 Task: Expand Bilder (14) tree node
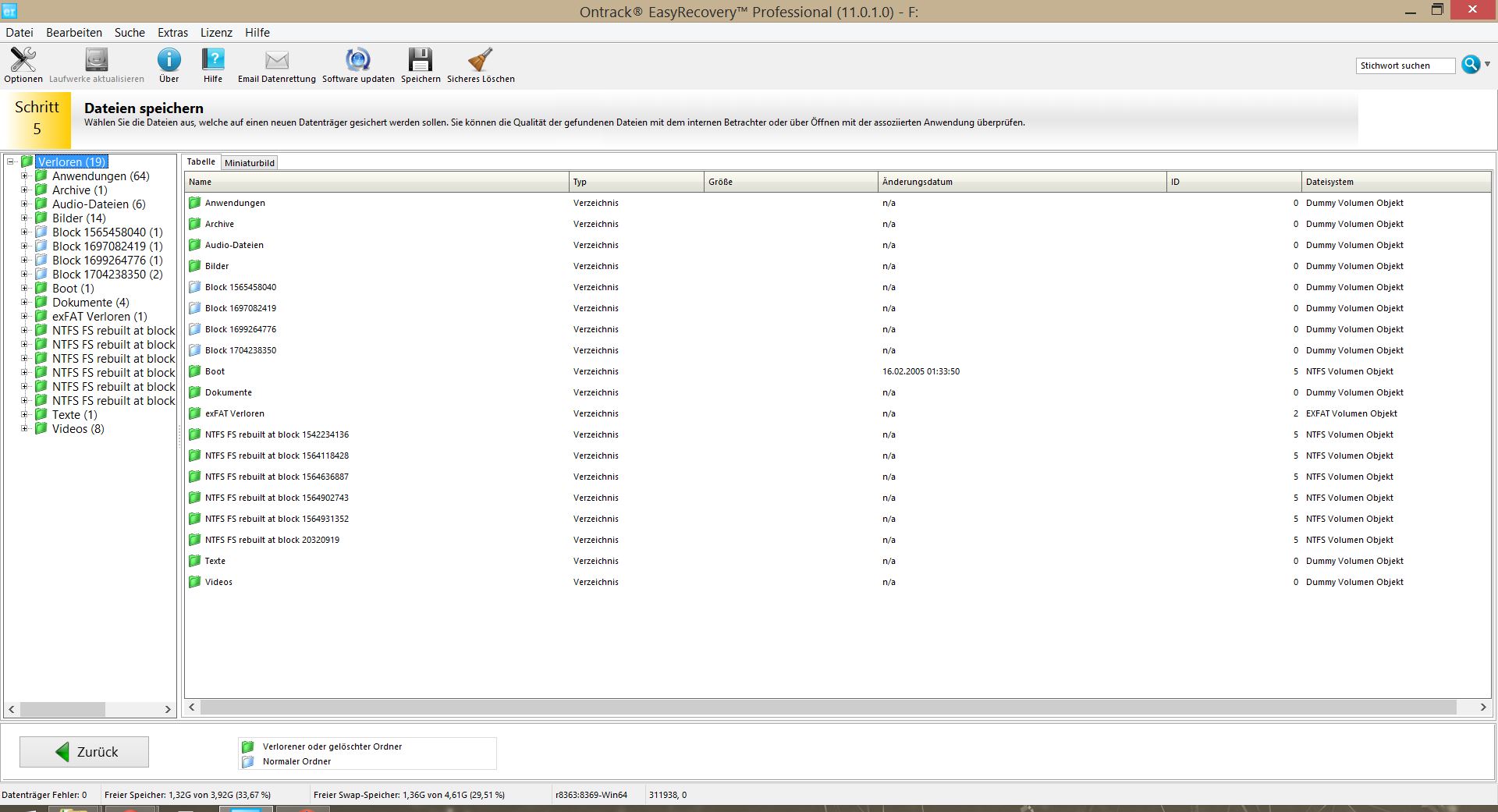click(x=24, y=218)
